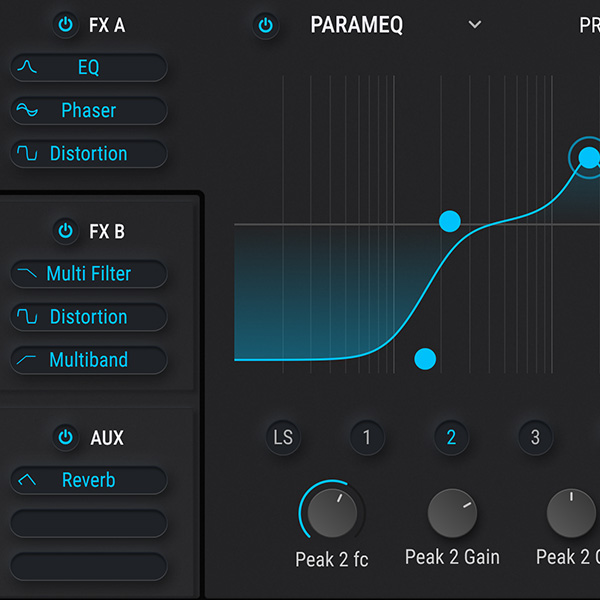
Task: Click the square-wave Distortion icon in FX A
Action: tap(28, 154)
